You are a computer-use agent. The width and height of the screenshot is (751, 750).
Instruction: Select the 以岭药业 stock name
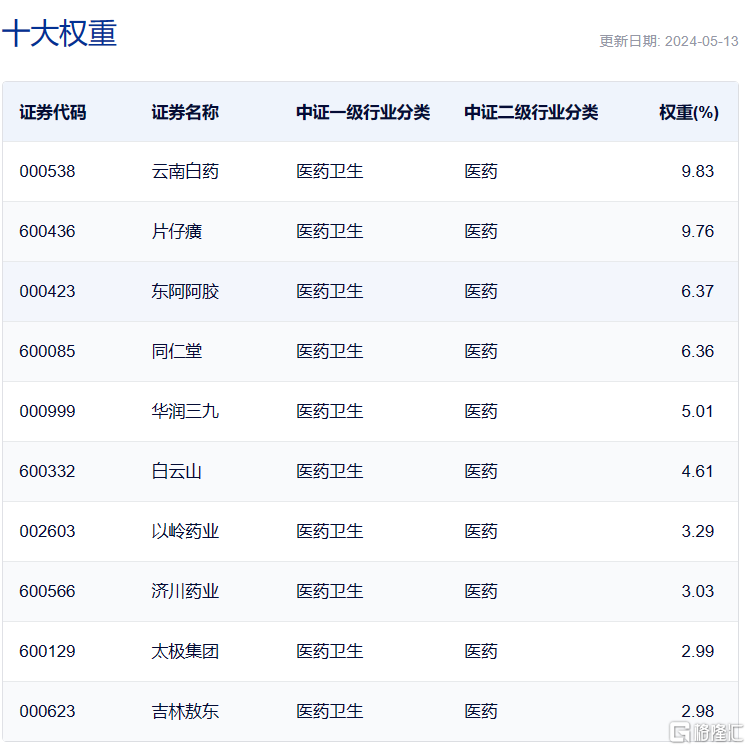(185, 531)
